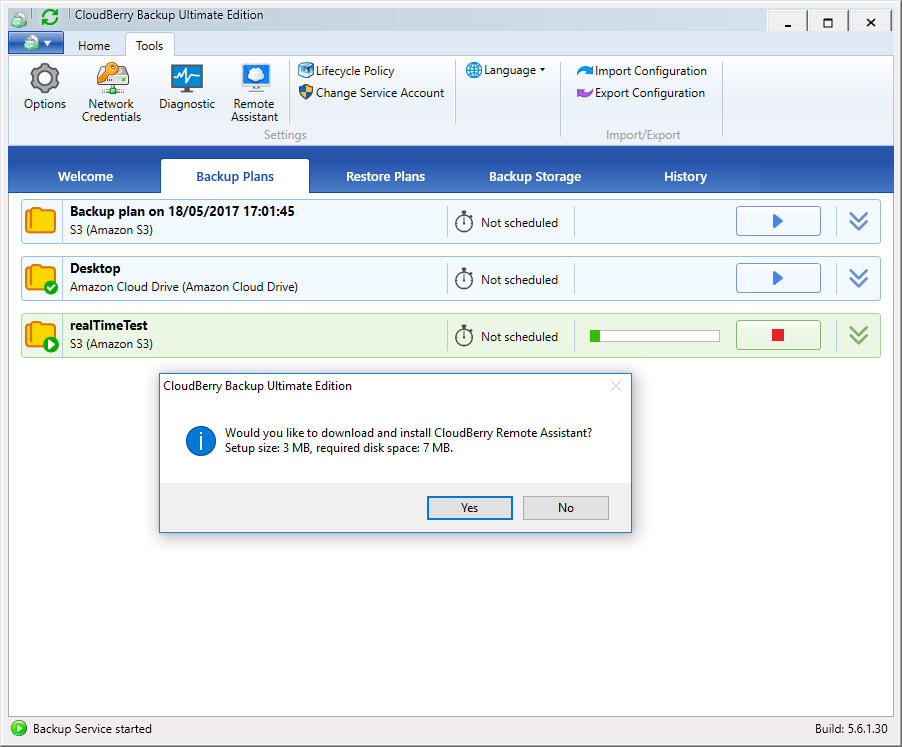
Task: Switch to the Home ribbon tab
Action: pyautogui.click(x=94, y=45)
